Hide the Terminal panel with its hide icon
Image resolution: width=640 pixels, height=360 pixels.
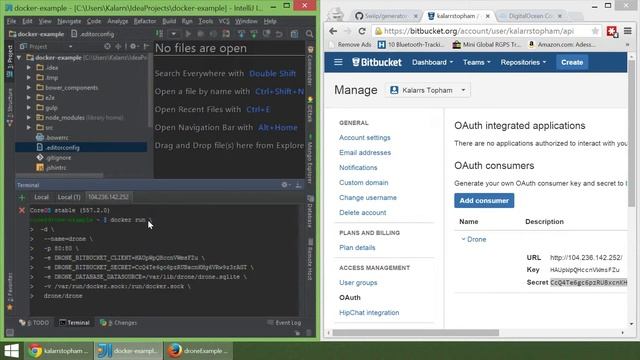click(298, 185)
